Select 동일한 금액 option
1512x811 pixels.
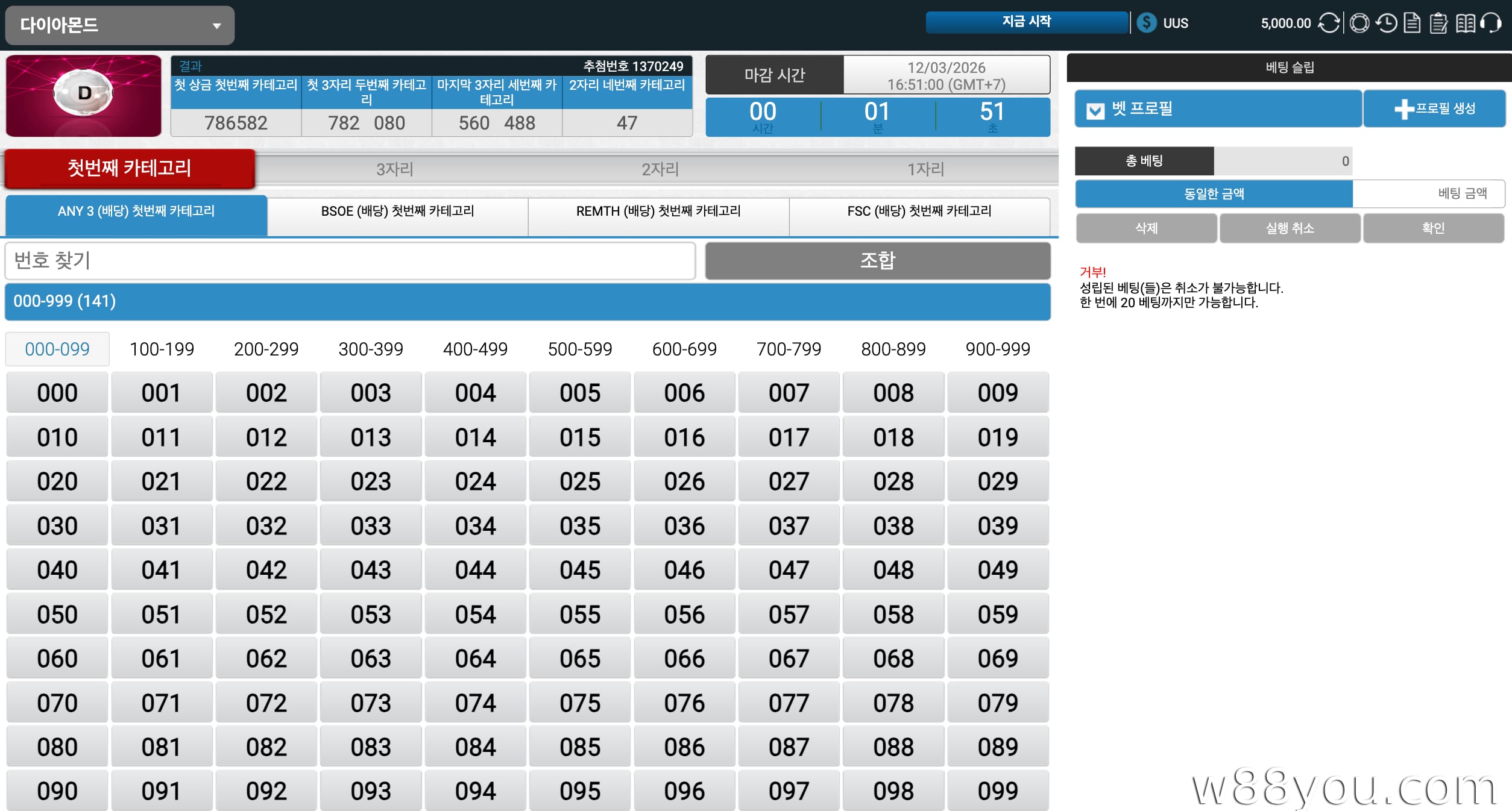[1214, 194]
